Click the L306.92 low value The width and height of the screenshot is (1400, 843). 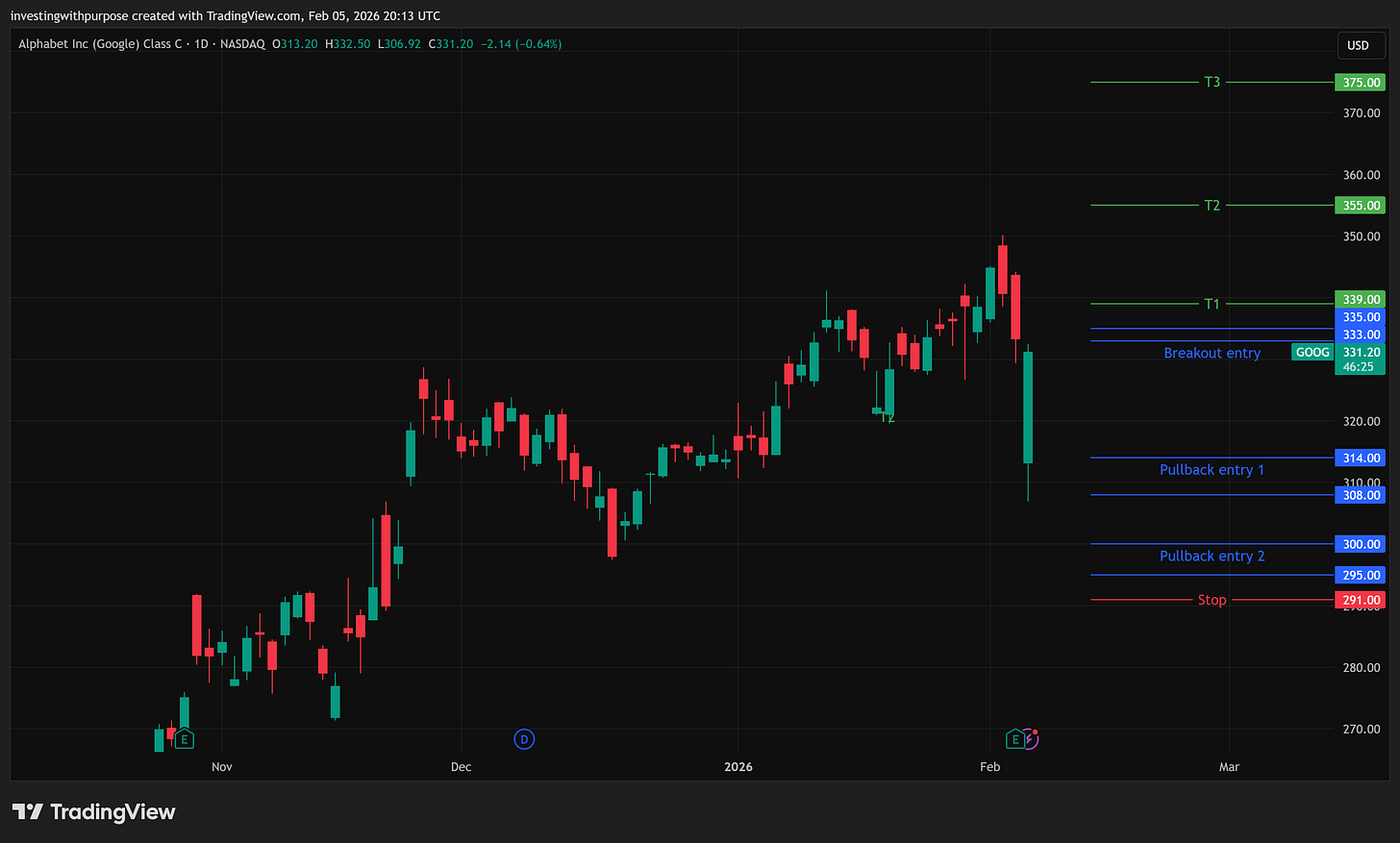coord(398,44)
